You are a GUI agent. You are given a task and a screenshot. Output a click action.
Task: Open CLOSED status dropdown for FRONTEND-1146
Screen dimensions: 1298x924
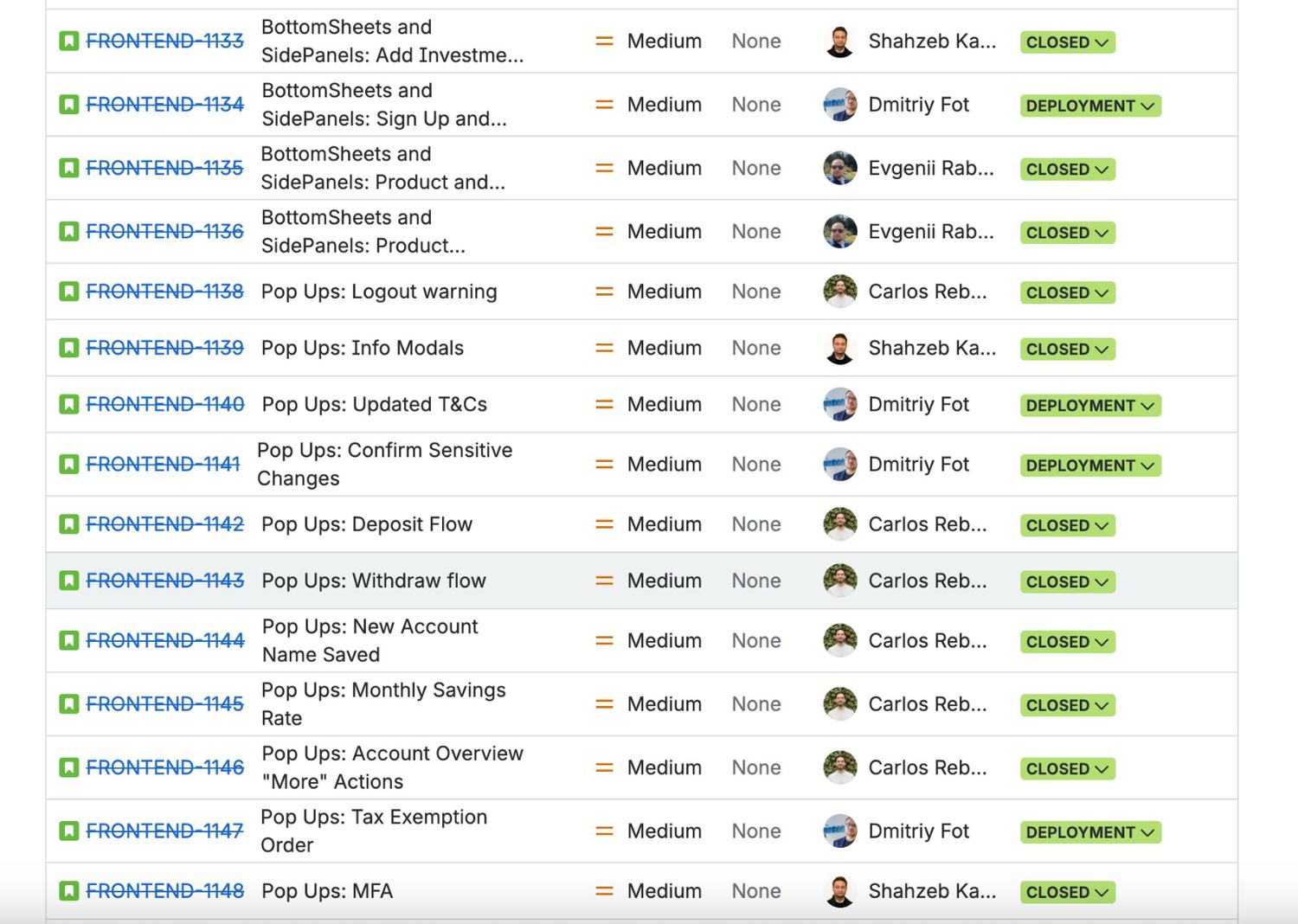pyautogui.click(x=1067, y=769)
